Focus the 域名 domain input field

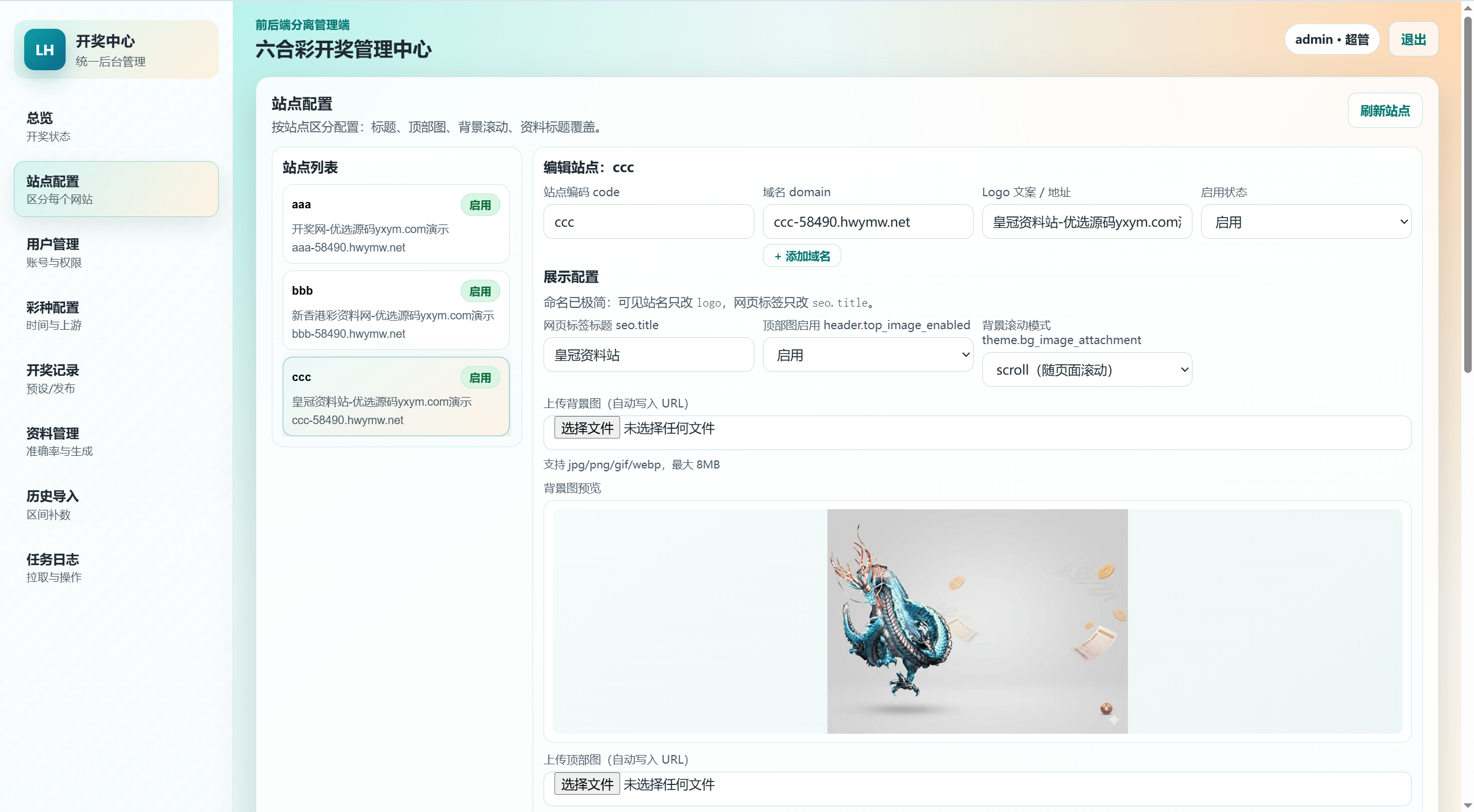[x=868, y=222]
